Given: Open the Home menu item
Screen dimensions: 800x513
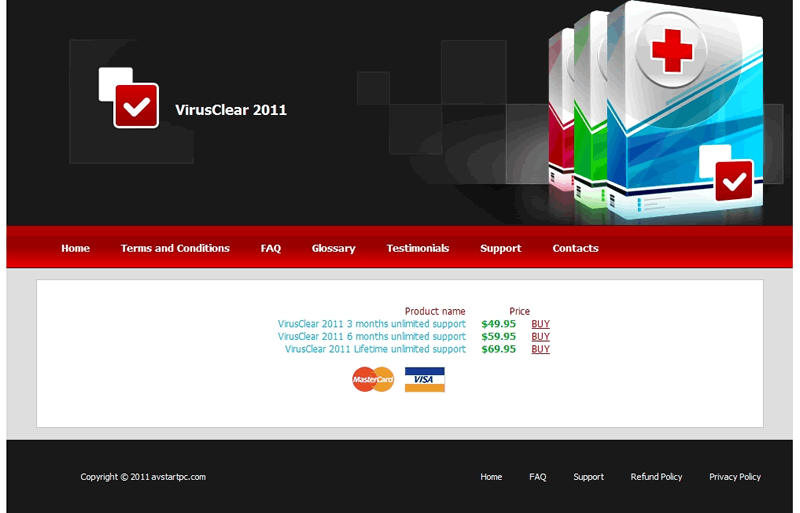Looking at the screenshot, I should [x=75, y=248].
